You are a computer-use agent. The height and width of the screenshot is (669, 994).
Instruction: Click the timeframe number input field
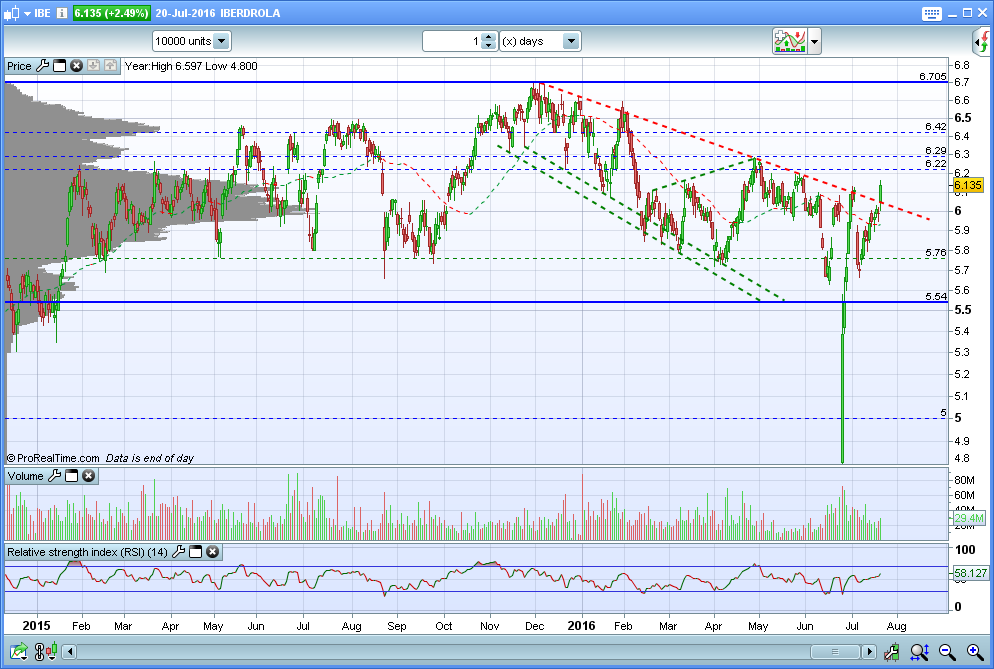453,41
